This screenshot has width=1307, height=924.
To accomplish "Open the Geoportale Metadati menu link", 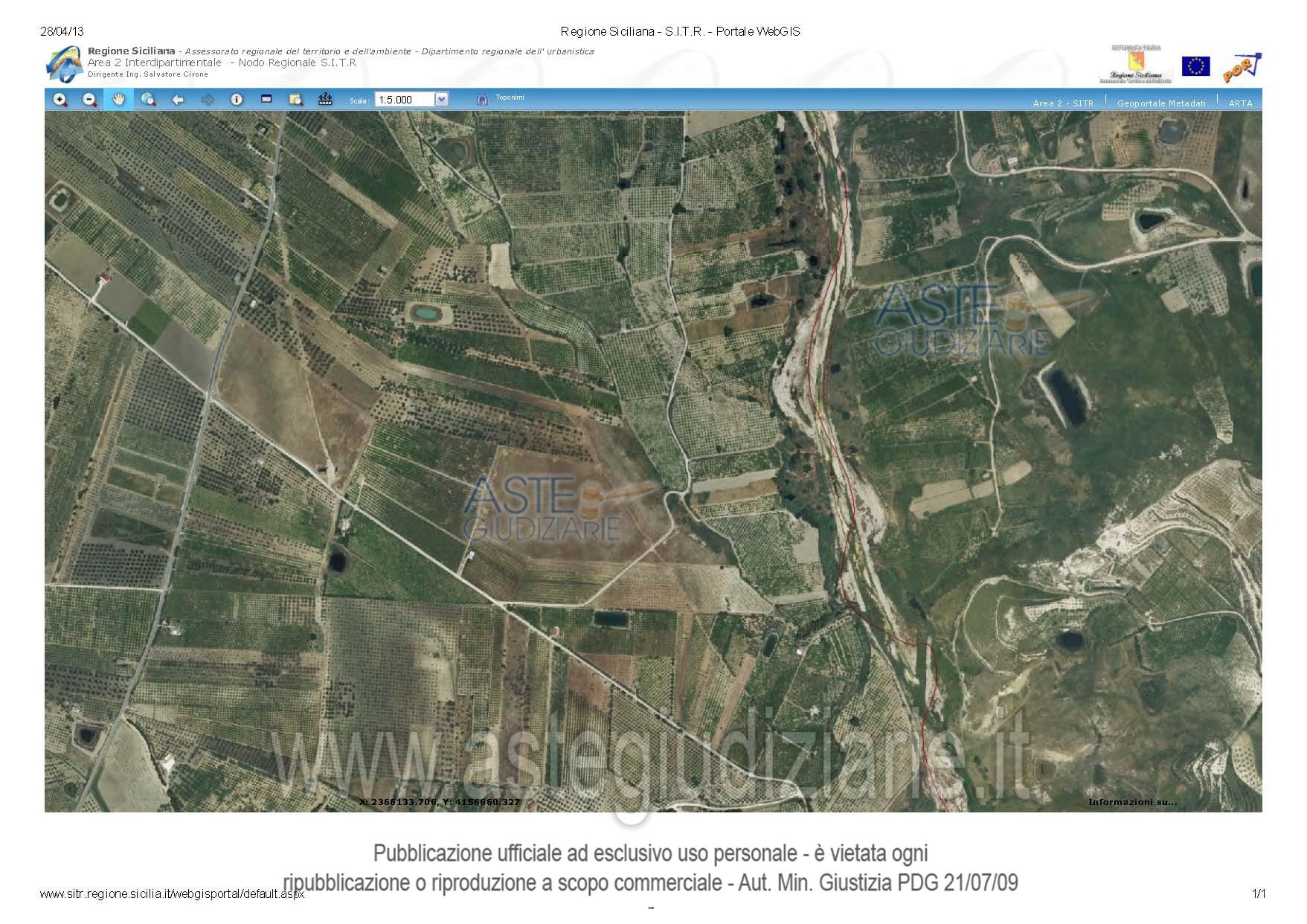I will pyautogui.click(x=1161, y=103).
